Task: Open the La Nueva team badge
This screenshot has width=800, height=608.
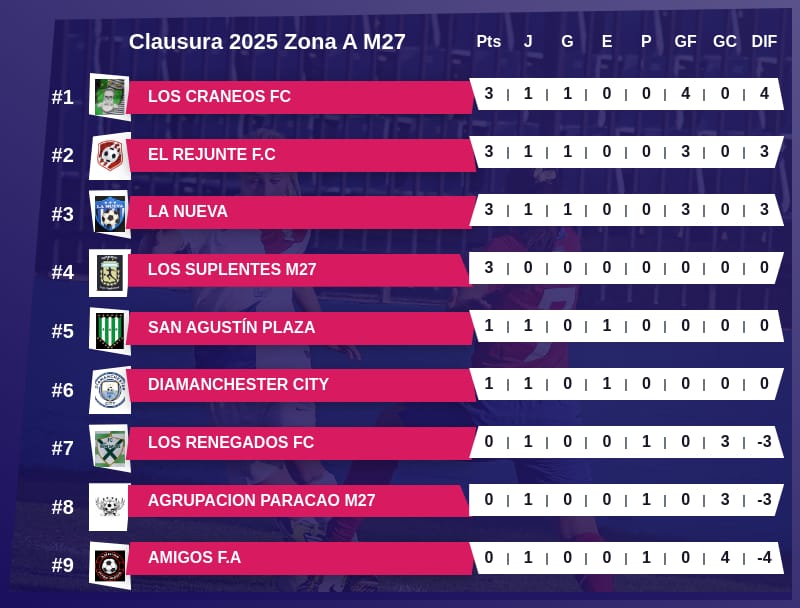Action: (110, 213)
